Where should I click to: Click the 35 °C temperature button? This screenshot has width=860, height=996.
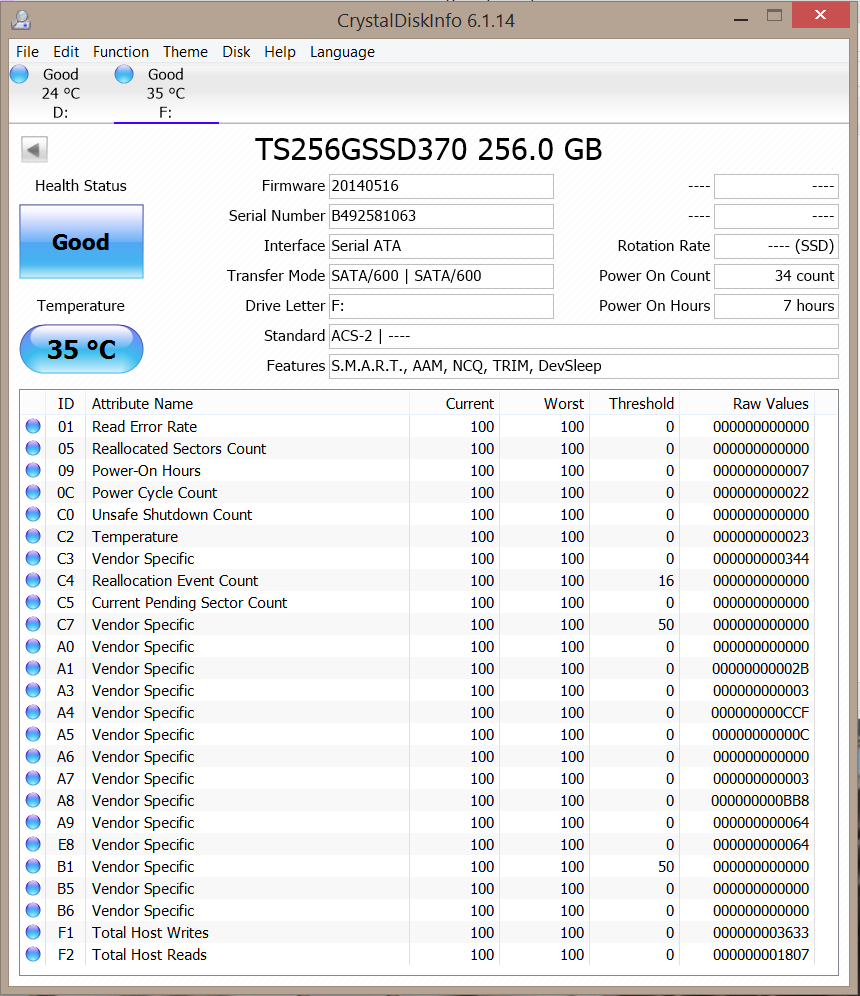[x=81, y=349]
